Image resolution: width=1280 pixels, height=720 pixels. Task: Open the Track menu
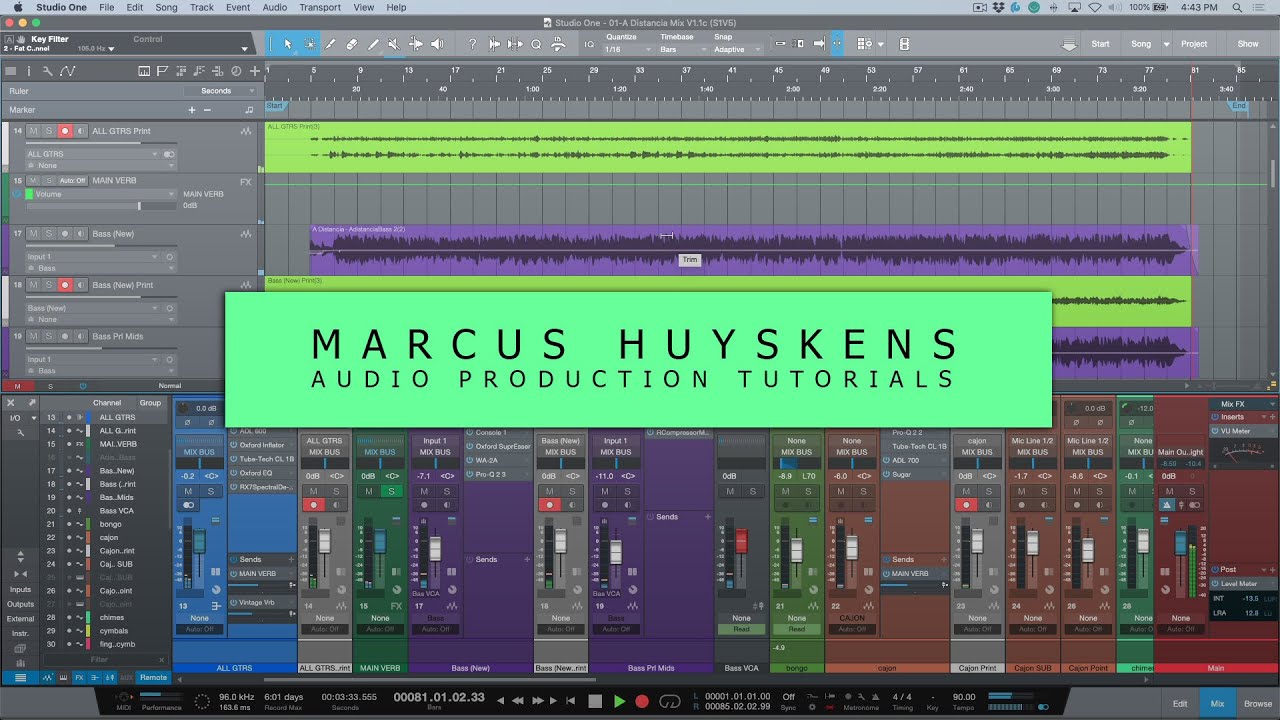pyautogui.click(x=202, y=7)
